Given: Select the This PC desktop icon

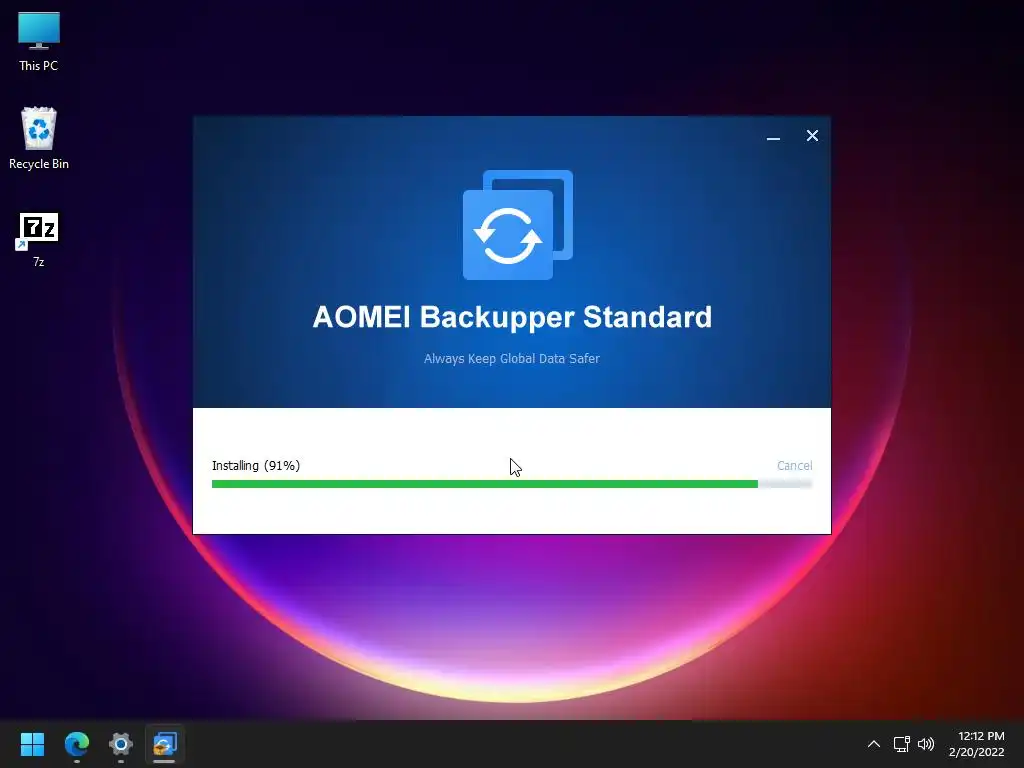Looking at the screenshot, I should coord(39,42).
